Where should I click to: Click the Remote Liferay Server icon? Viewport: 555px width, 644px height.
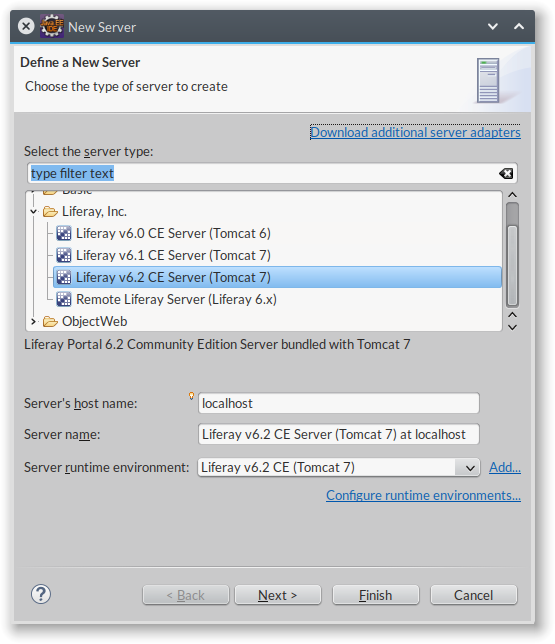[64, 299]
